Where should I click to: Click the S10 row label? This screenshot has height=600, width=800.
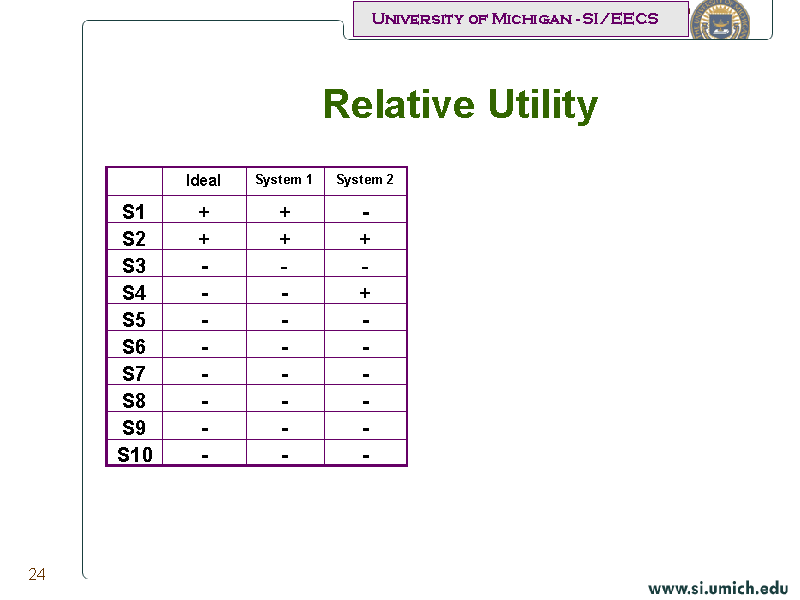135,455
